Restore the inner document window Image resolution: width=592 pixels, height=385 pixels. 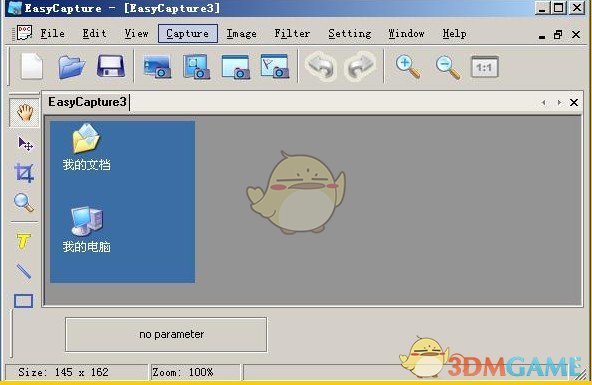click(x=558, y=35)
